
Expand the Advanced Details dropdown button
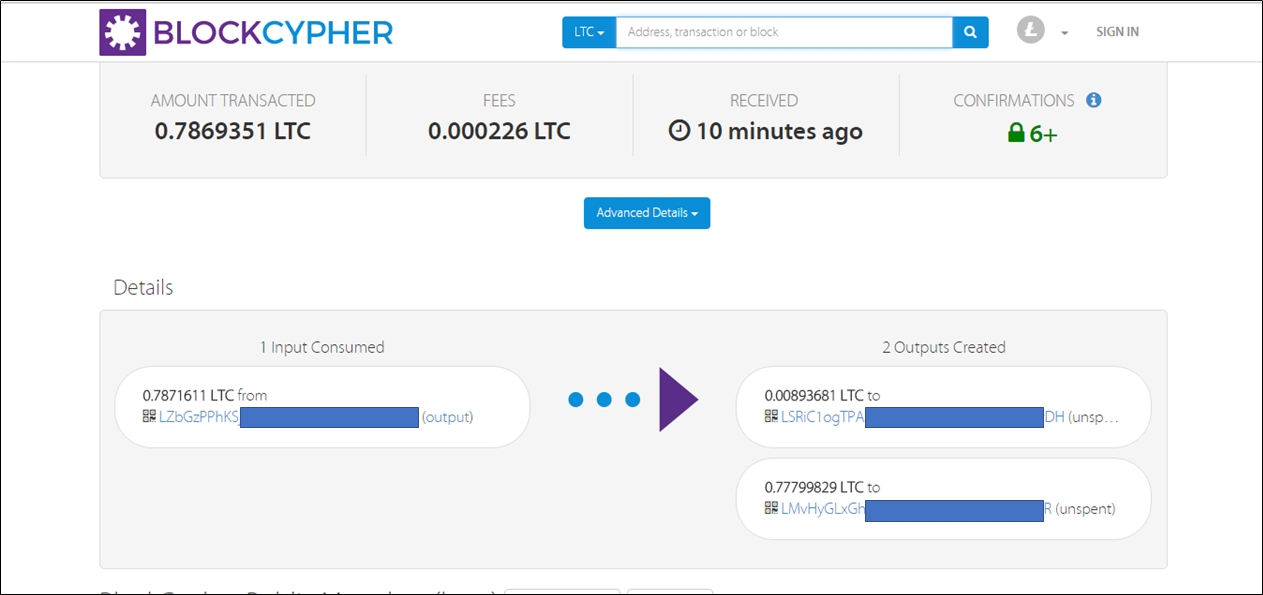point(647,213)
